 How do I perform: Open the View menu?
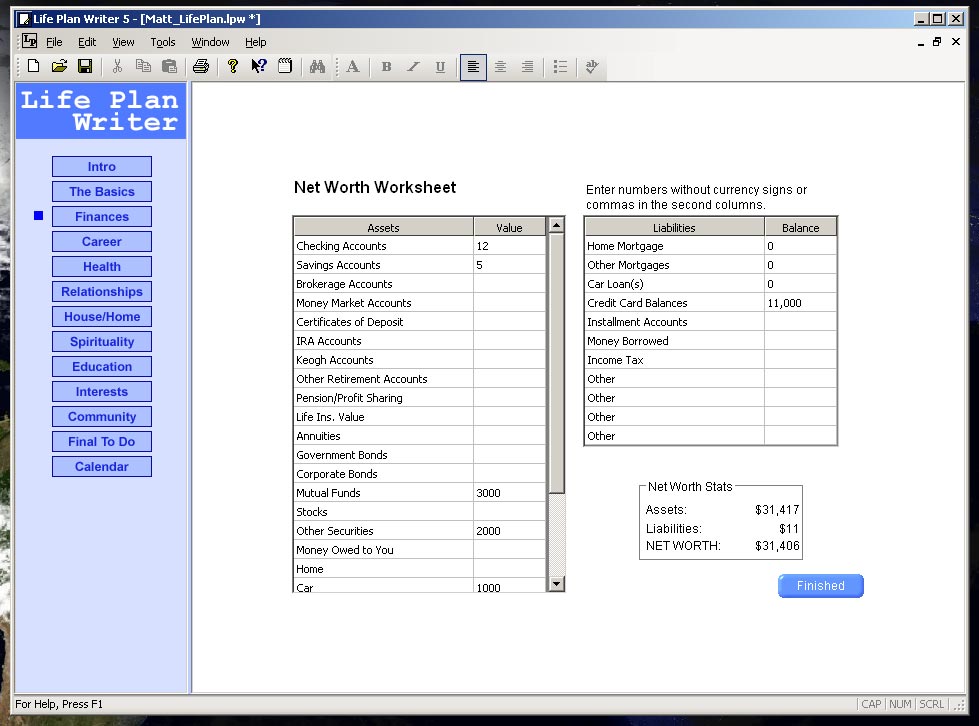pos(123,42)
